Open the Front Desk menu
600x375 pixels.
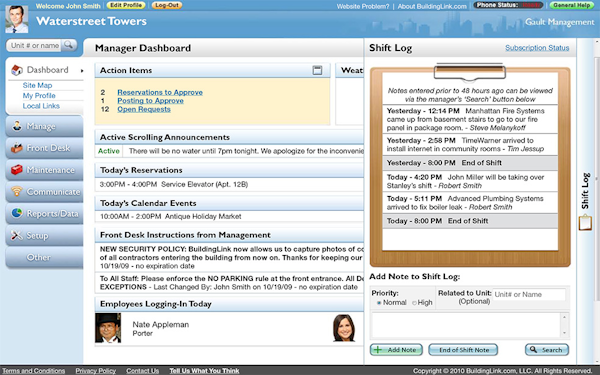pyautogui.click(x=44, y=148)
